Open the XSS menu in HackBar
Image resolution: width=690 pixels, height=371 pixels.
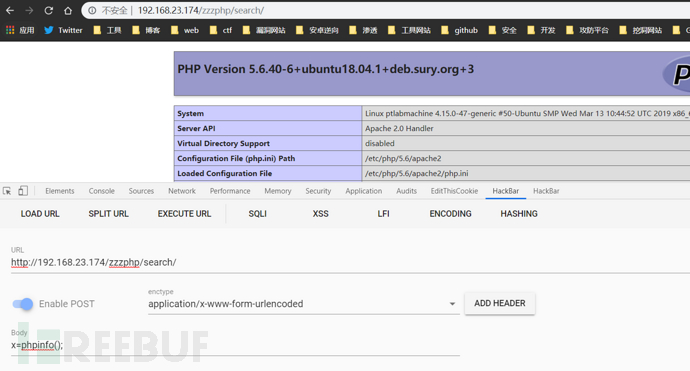point(320,214)
